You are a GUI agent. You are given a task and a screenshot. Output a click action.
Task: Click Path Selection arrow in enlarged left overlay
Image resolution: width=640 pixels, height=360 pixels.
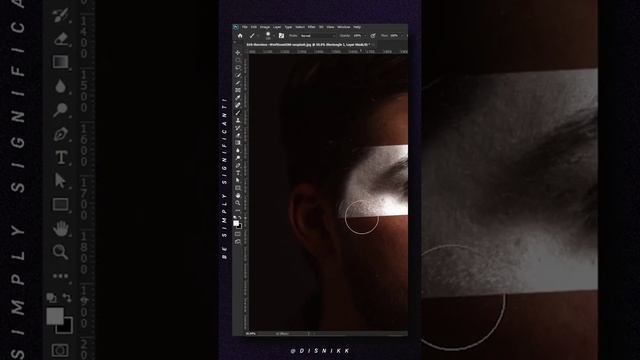(60, 180)
